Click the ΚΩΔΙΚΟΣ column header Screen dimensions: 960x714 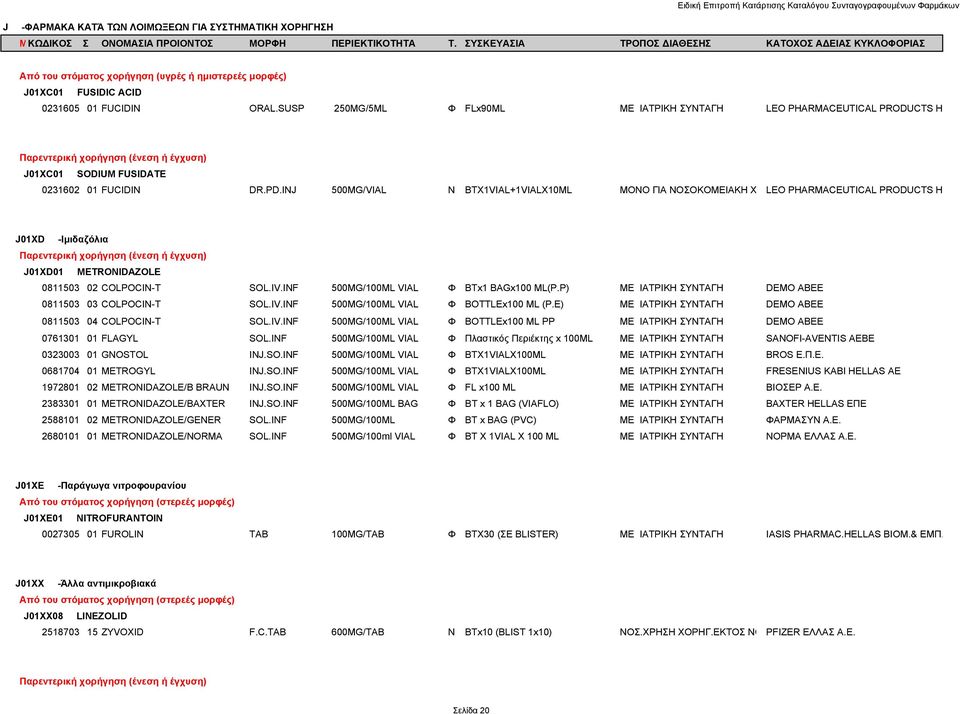[x=50, y=43]
